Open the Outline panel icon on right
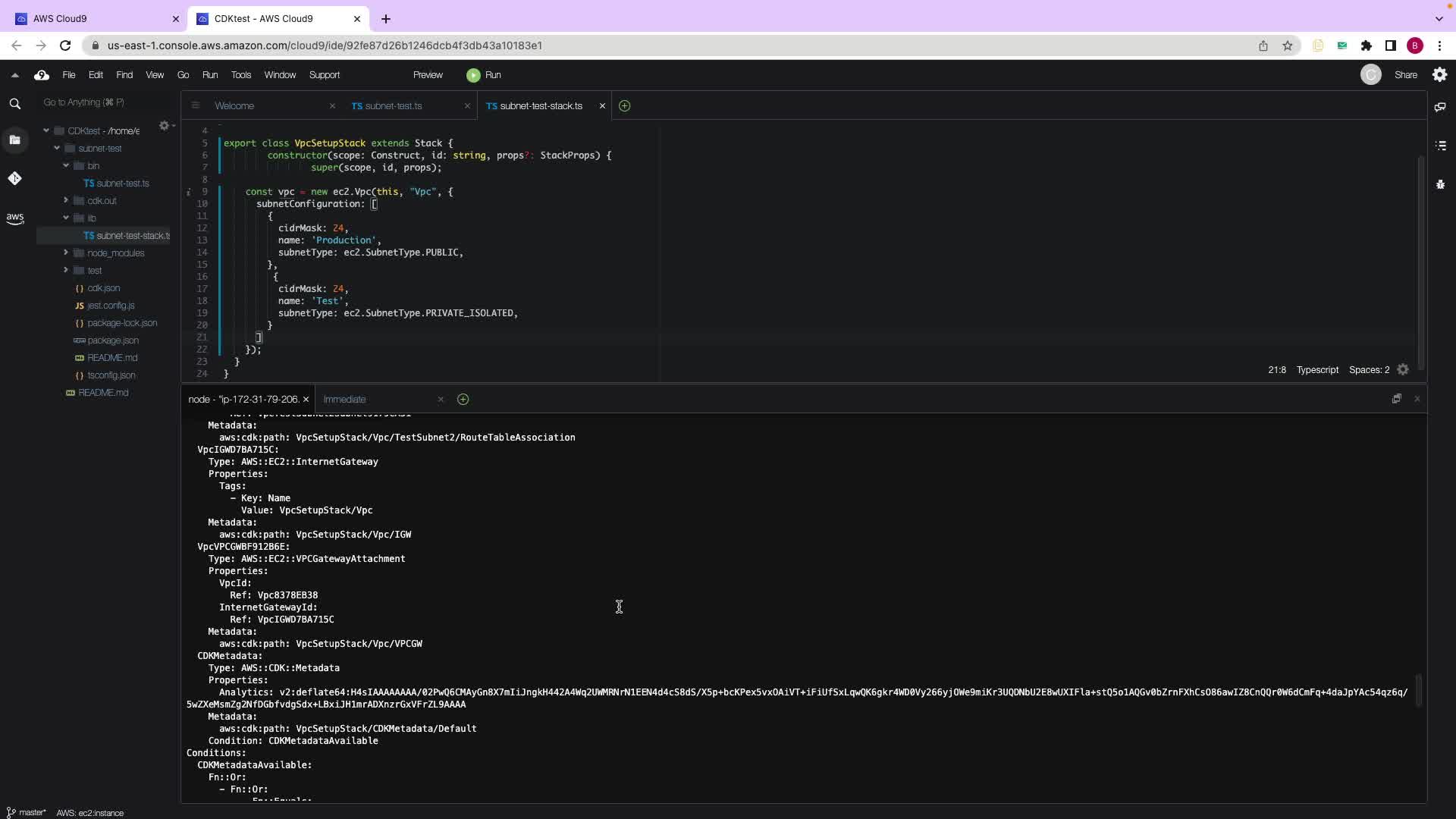 pyautogui.click(x=1440, y=145)
